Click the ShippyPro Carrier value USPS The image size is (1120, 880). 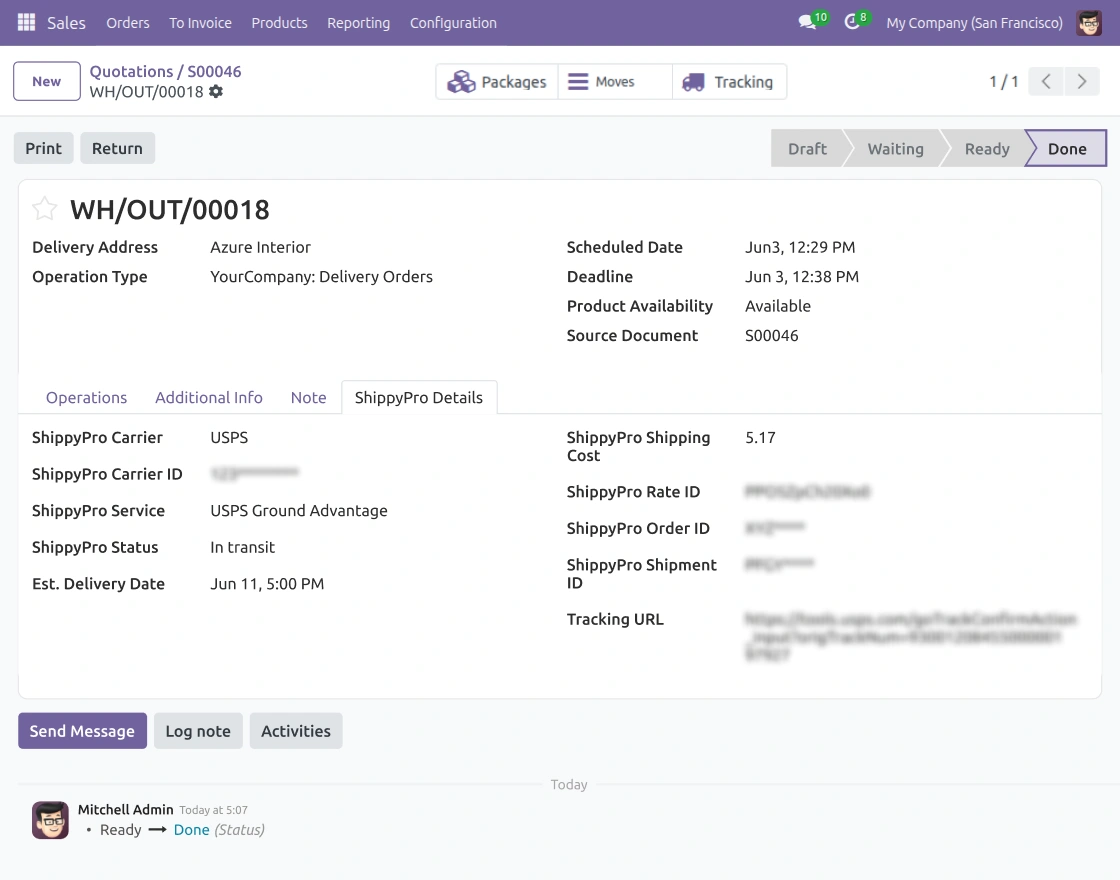229,437
